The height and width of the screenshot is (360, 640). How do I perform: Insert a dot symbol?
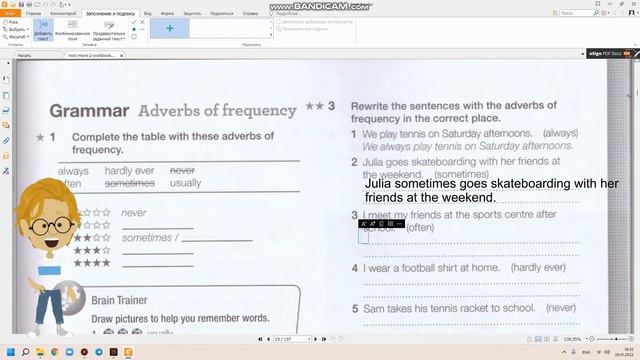point(134,29)
